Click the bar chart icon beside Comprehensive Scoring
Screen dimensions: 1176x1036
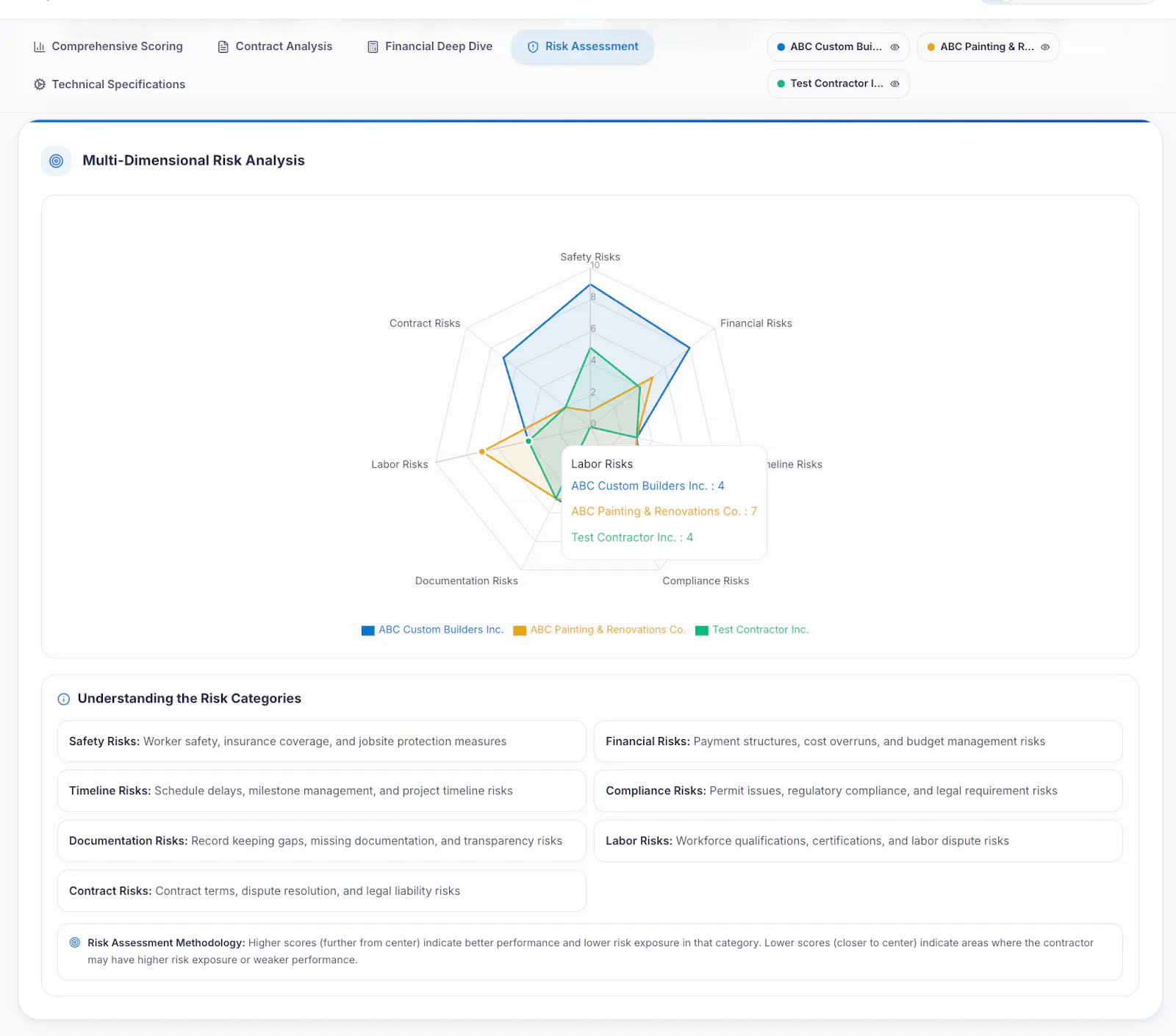click(40, 46)
